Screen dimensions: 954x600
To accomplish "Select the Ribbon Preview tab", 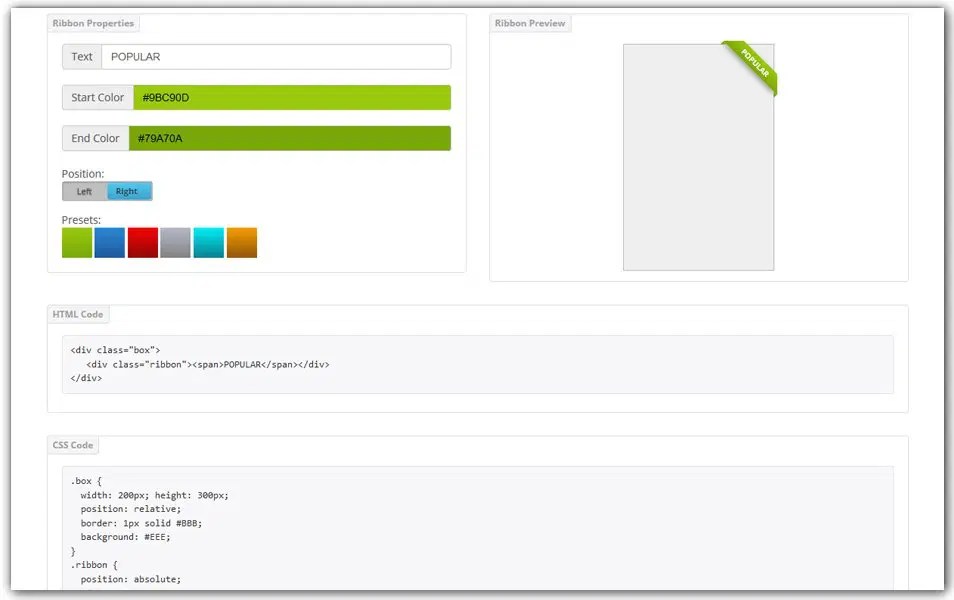I will coord(530,23).
